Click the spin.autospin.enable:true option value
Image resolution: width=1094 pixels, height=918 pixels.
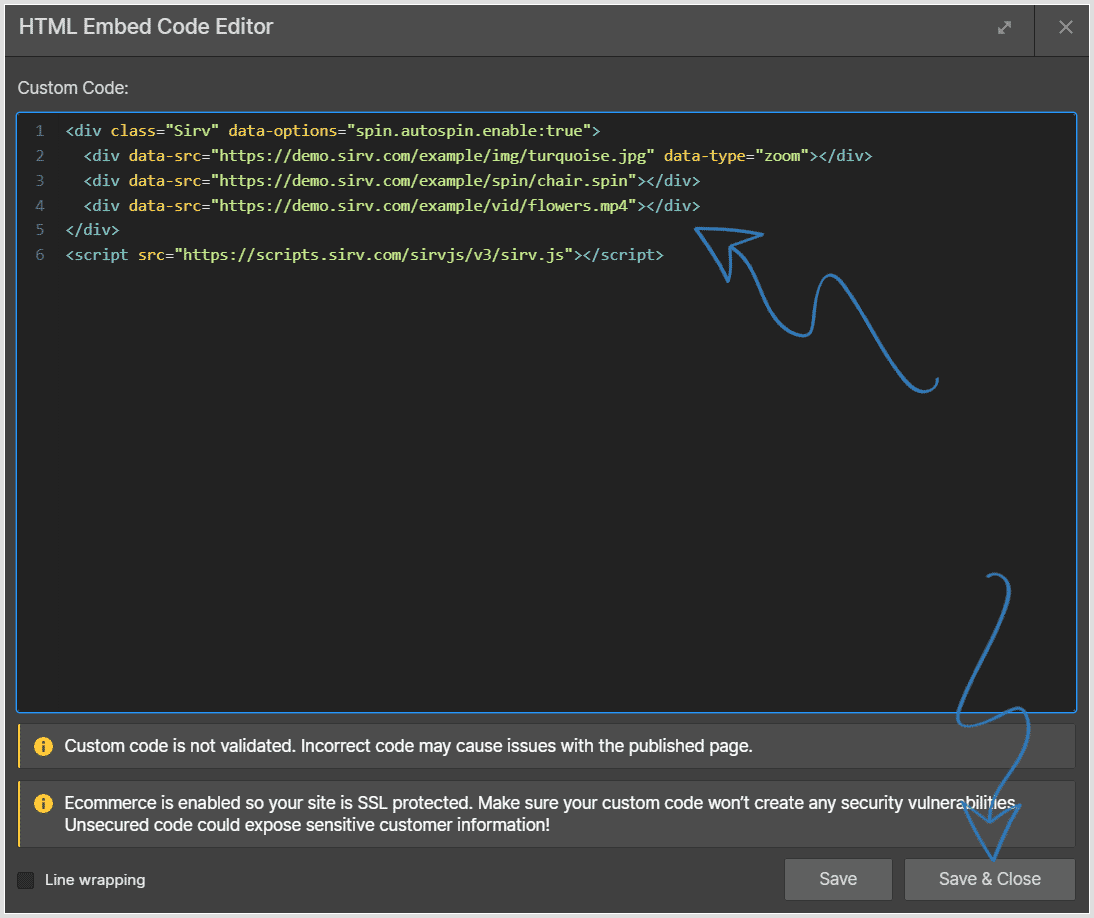(x=469, y=131)
